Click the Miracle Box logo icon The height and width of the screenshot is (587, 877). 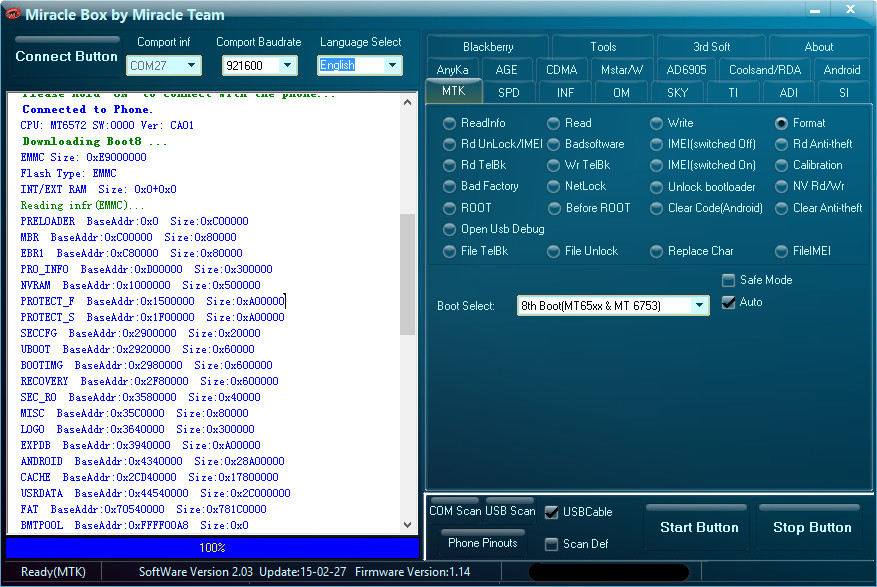(12, 13)
